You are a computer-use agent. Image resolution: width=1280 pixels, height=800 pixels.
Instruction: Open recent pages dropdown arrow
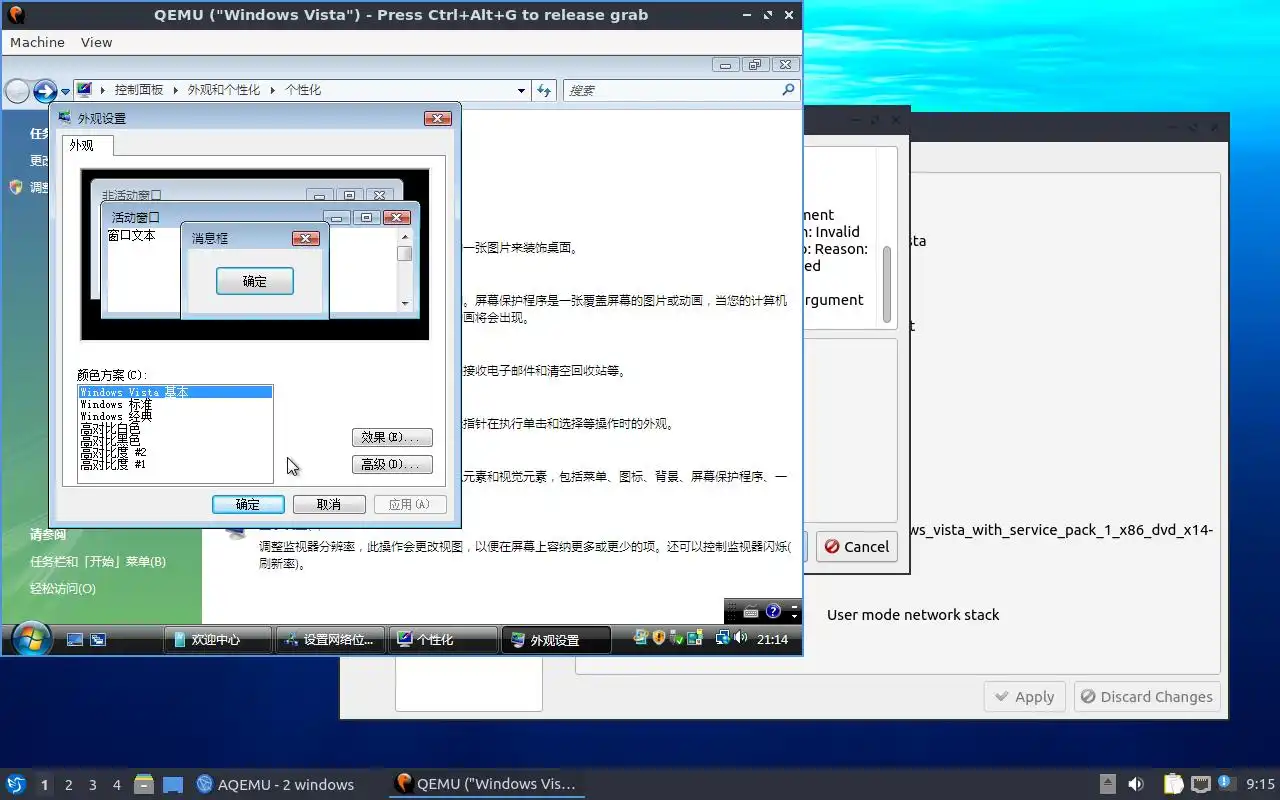(x=65, y=92)
